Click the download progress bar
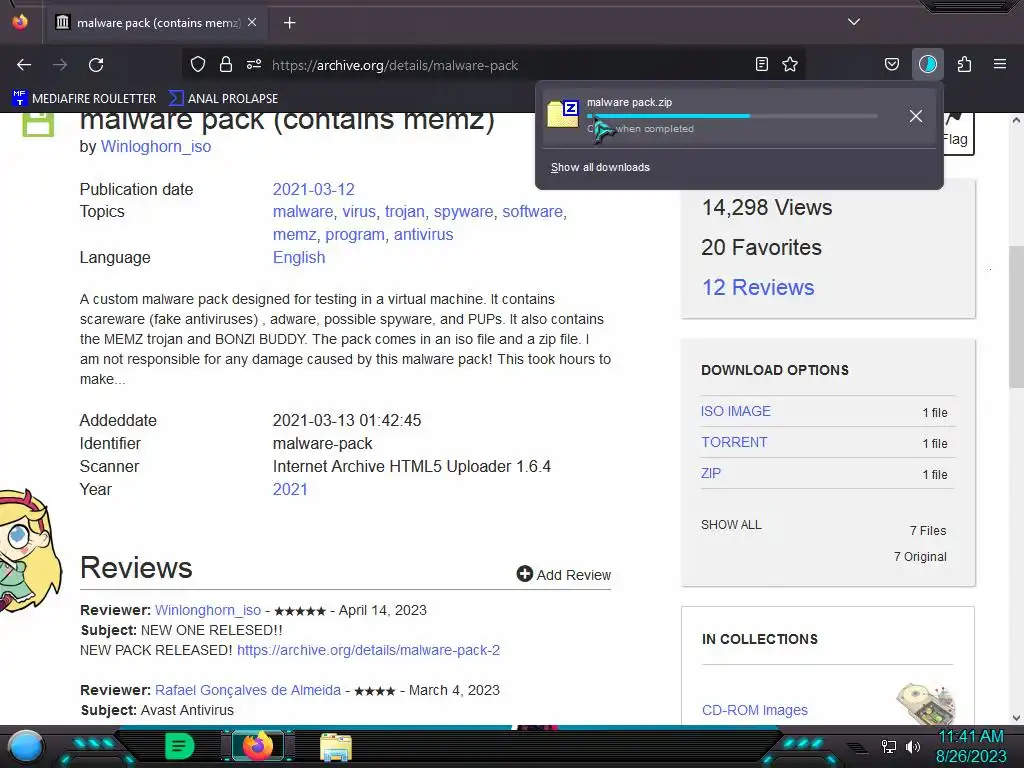 pyautogui.click(x=732, y=116)
